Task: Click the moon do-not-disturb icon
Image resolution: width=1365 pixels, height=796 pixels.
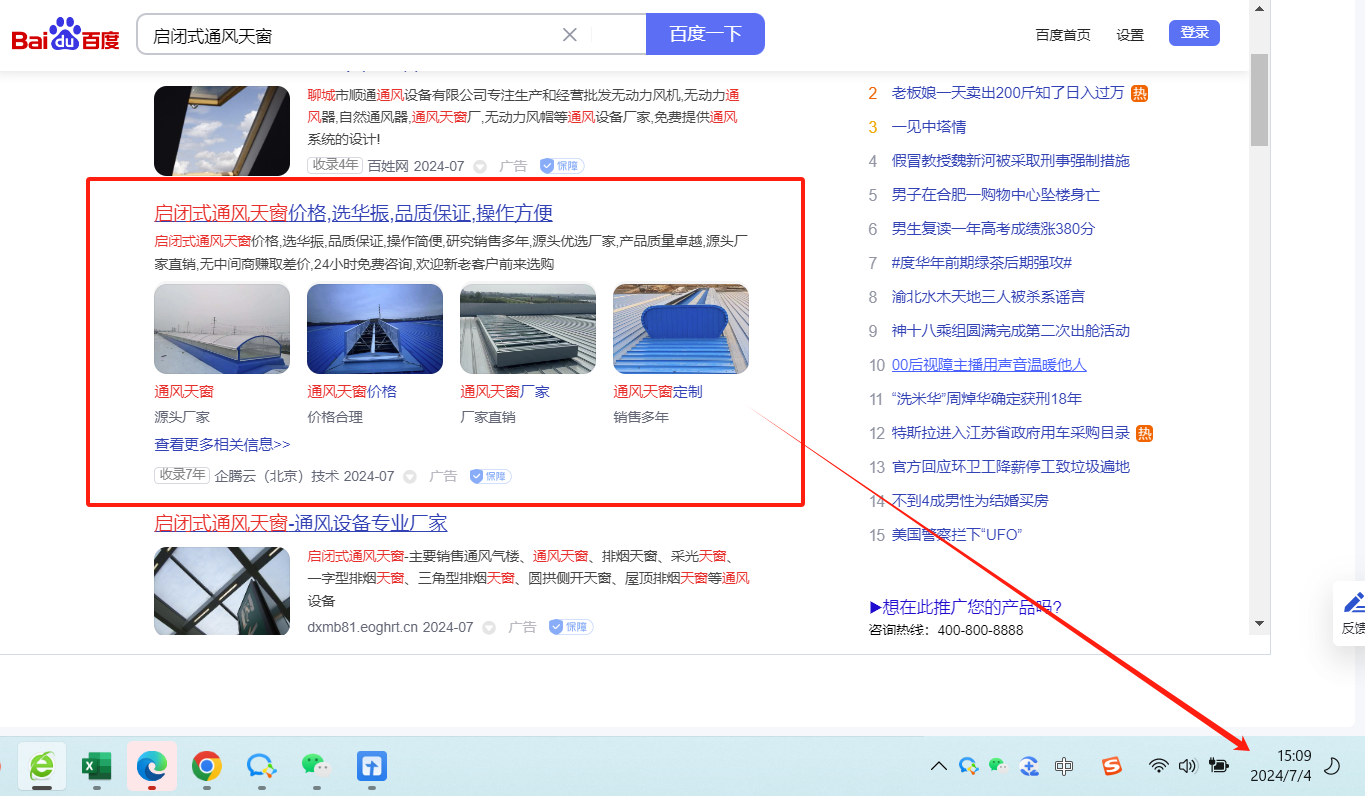Action: (1332, 766)
